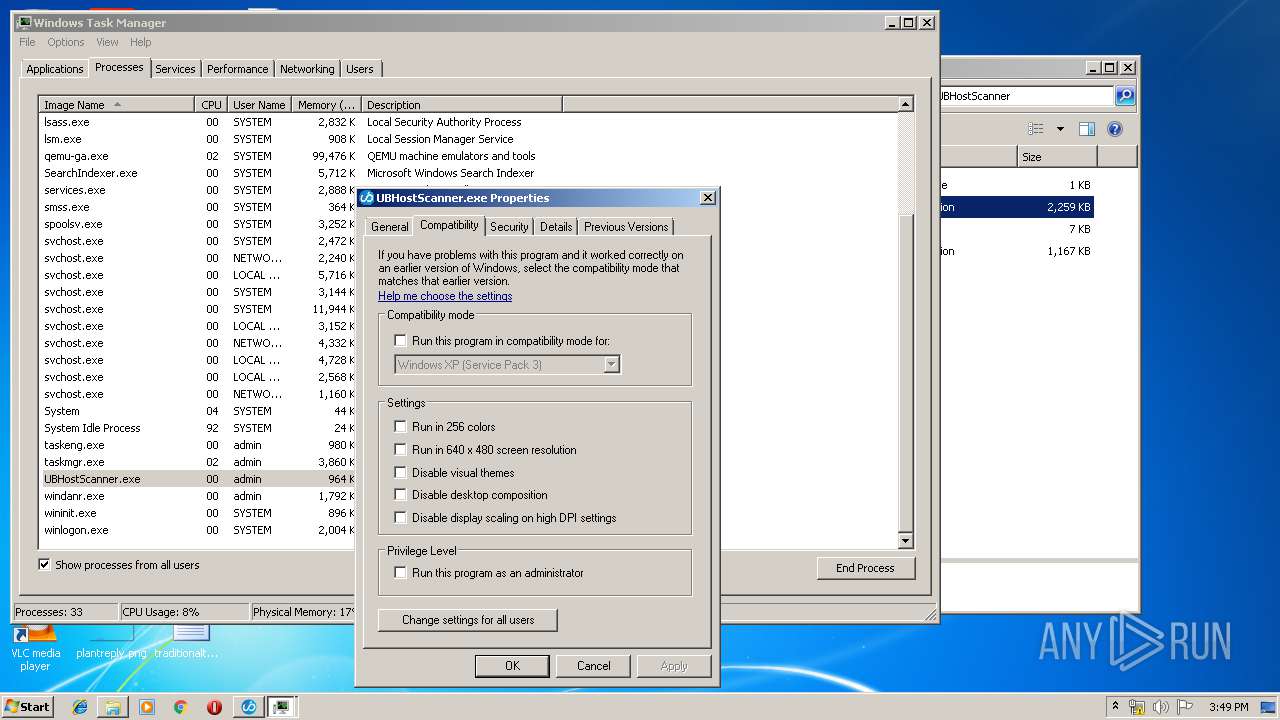1280x720 pixels.
Task: Open the File menu in Task Manager
Action: 27,42
